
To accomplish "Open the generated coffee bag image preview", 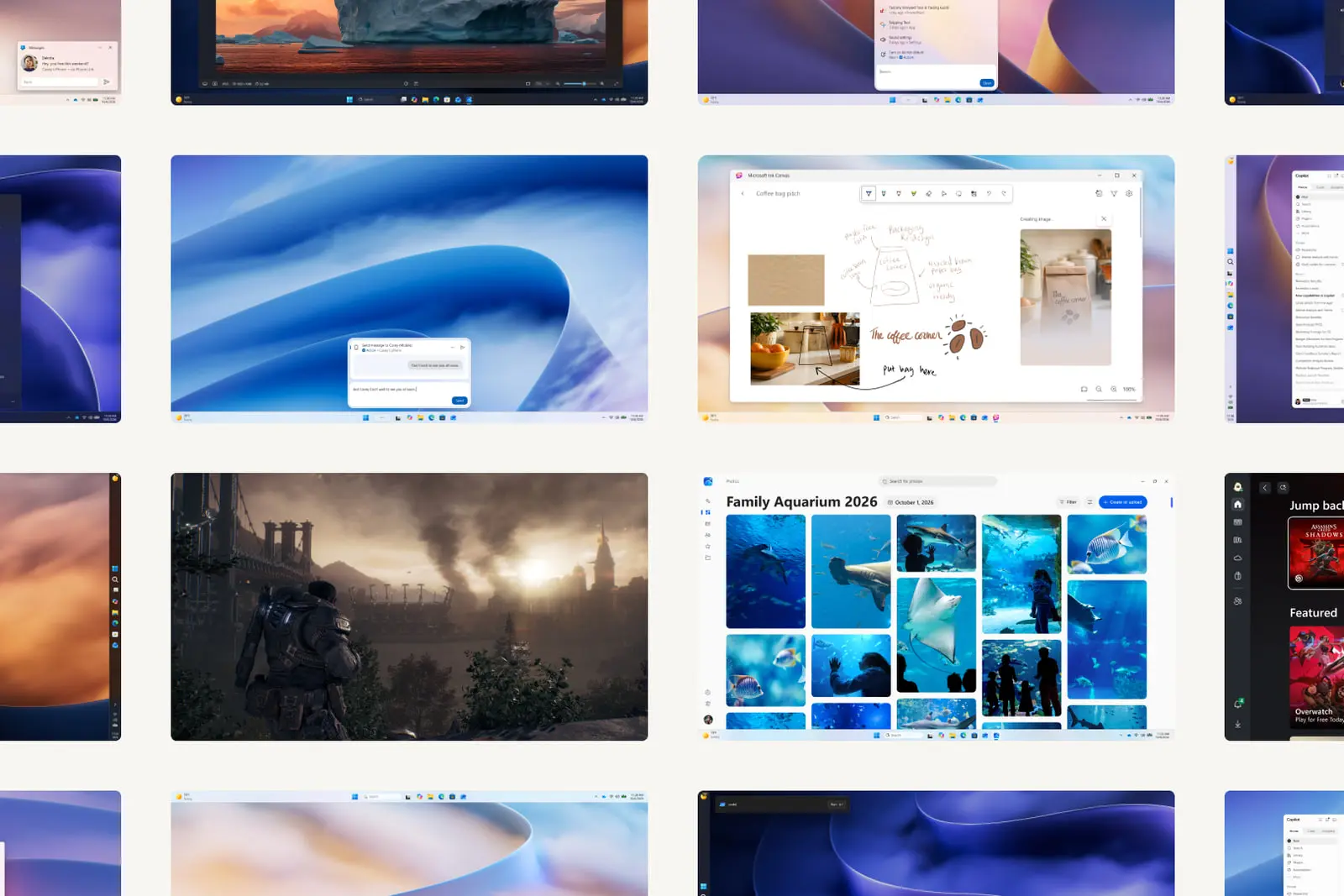I will coord(1066,297).
